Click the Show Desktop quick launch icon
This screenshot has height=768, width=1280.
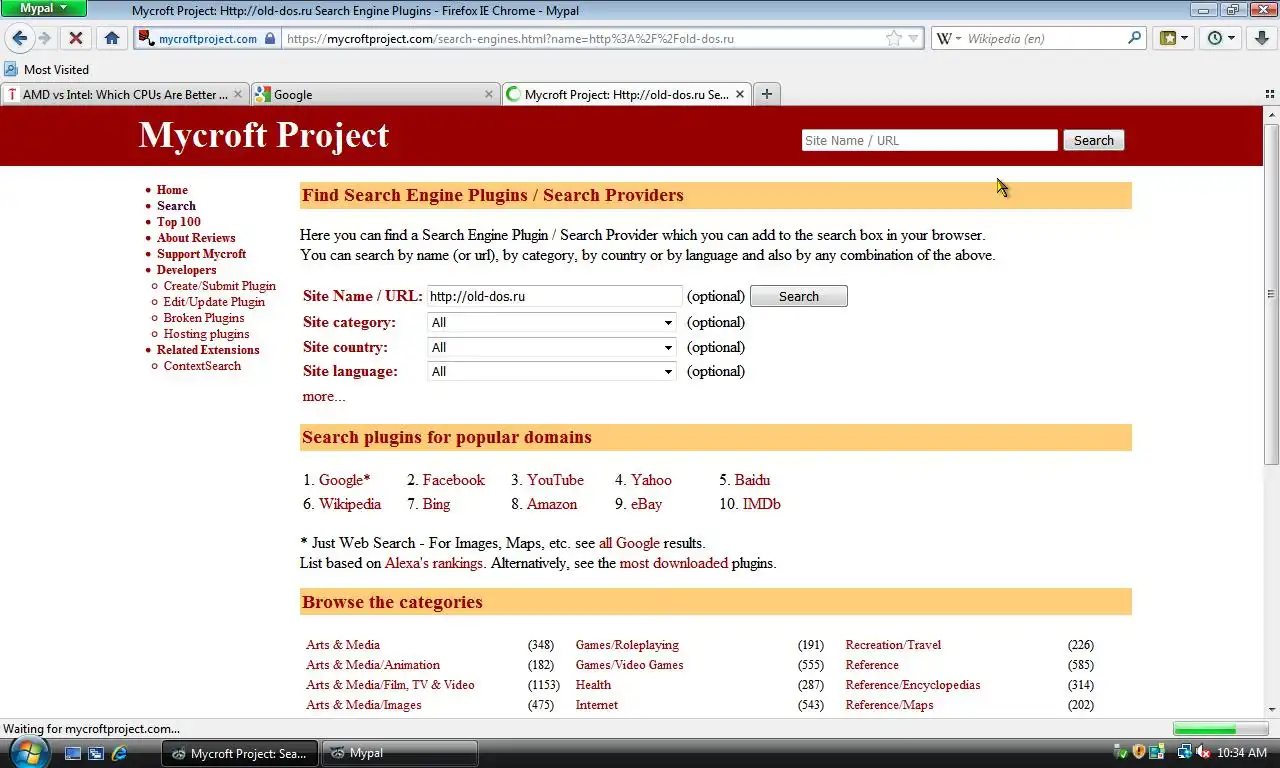point(73,753)
